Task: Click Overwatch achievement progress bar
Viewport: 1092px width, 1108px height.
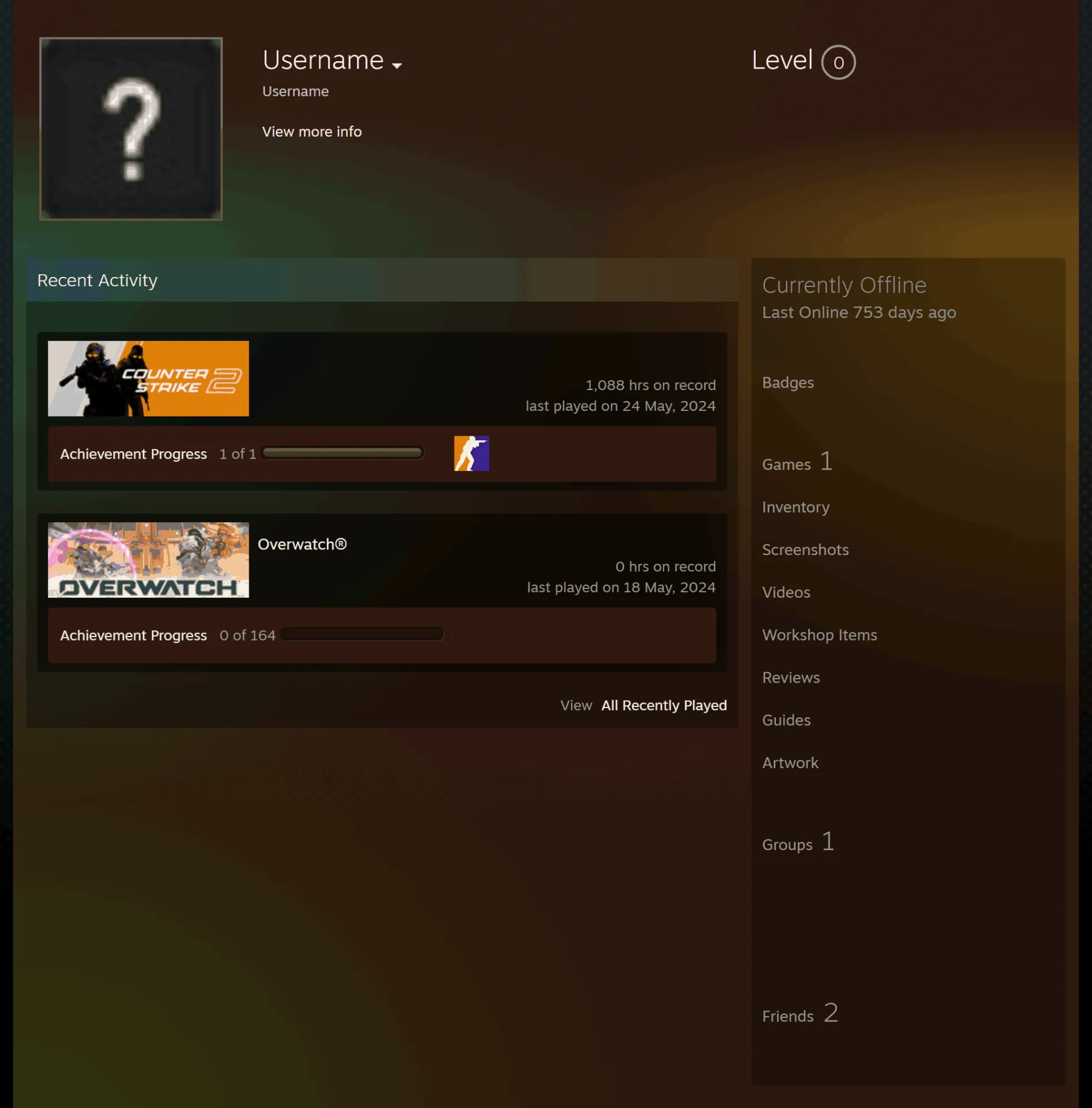Action: point(362,634)
